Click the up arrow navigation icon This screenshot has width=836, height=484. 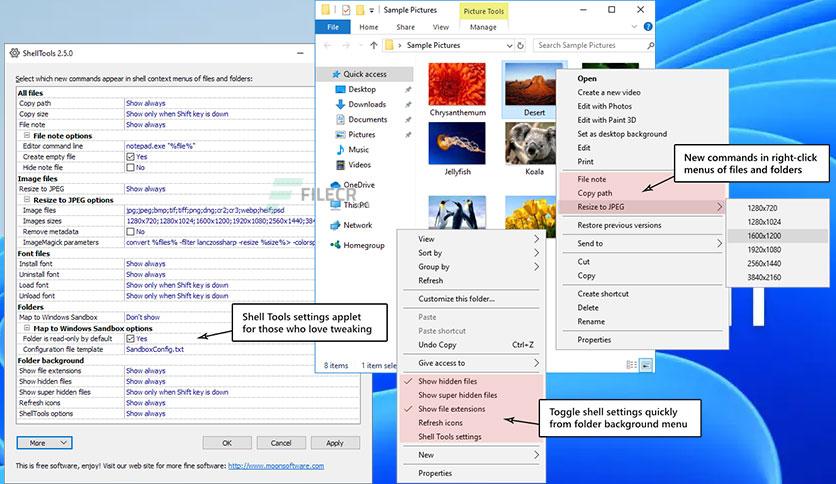click(374, 45)
